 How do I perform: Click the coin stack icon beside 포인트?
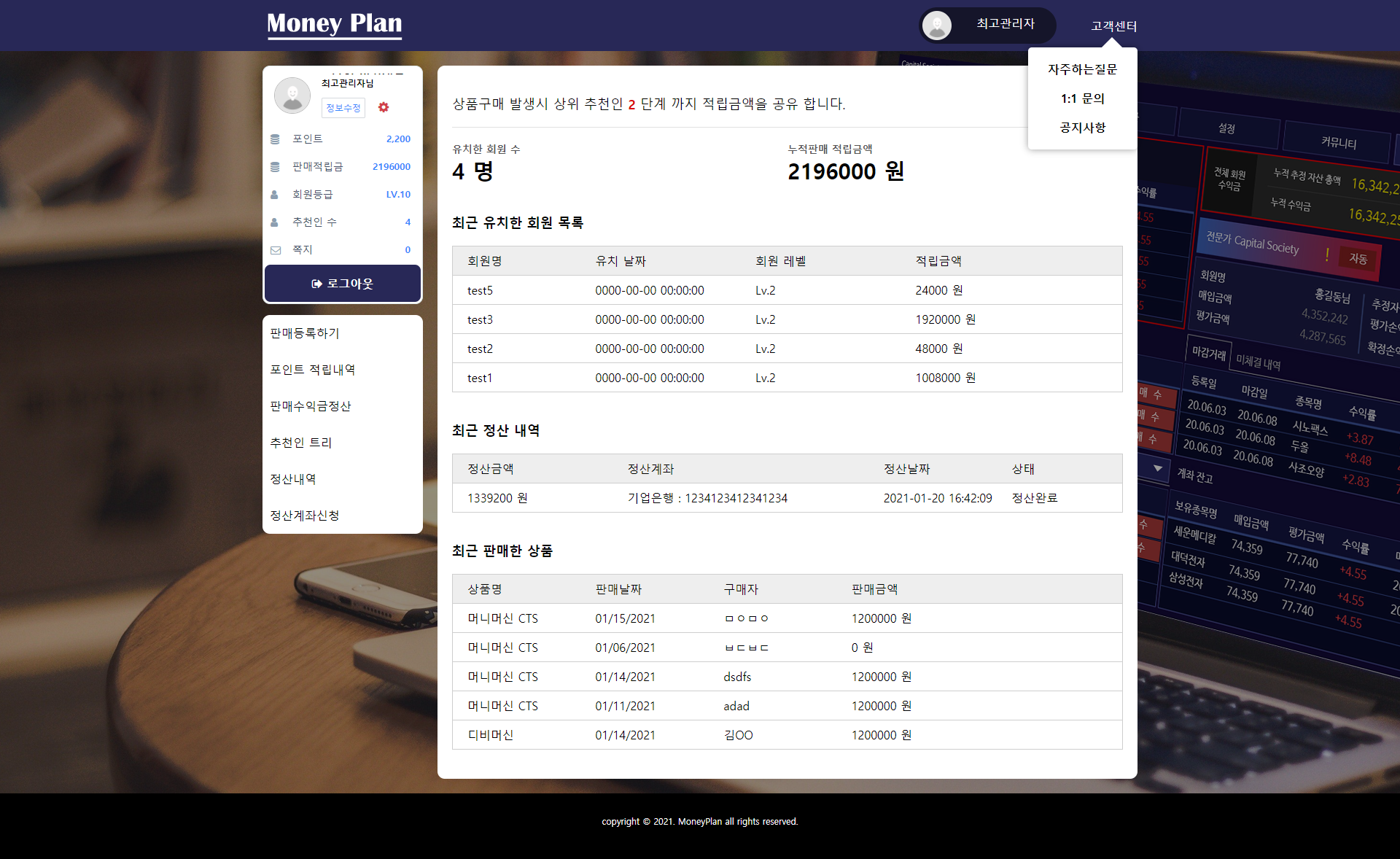275,139
